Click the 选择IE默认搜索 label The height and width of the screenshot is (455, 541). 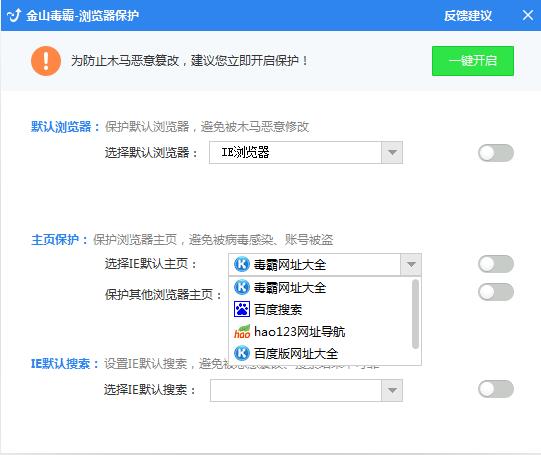pyautogui.click(x=150, y=390)
